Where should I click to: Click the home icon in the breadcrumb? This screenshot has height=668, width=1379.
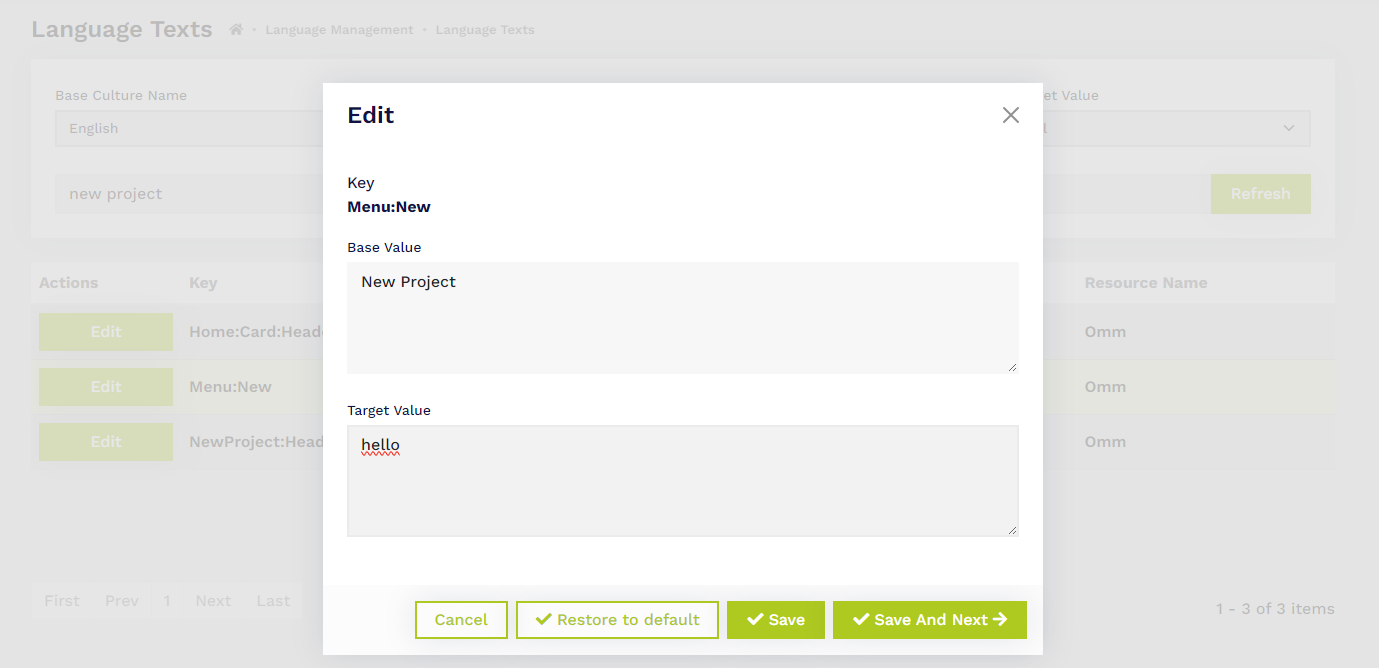[236, 30]
